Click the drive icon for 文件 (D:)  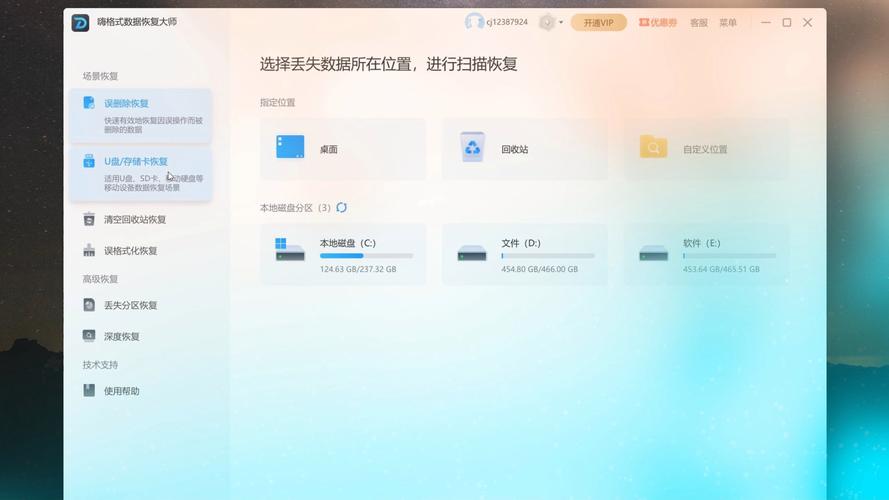[472, 253]
